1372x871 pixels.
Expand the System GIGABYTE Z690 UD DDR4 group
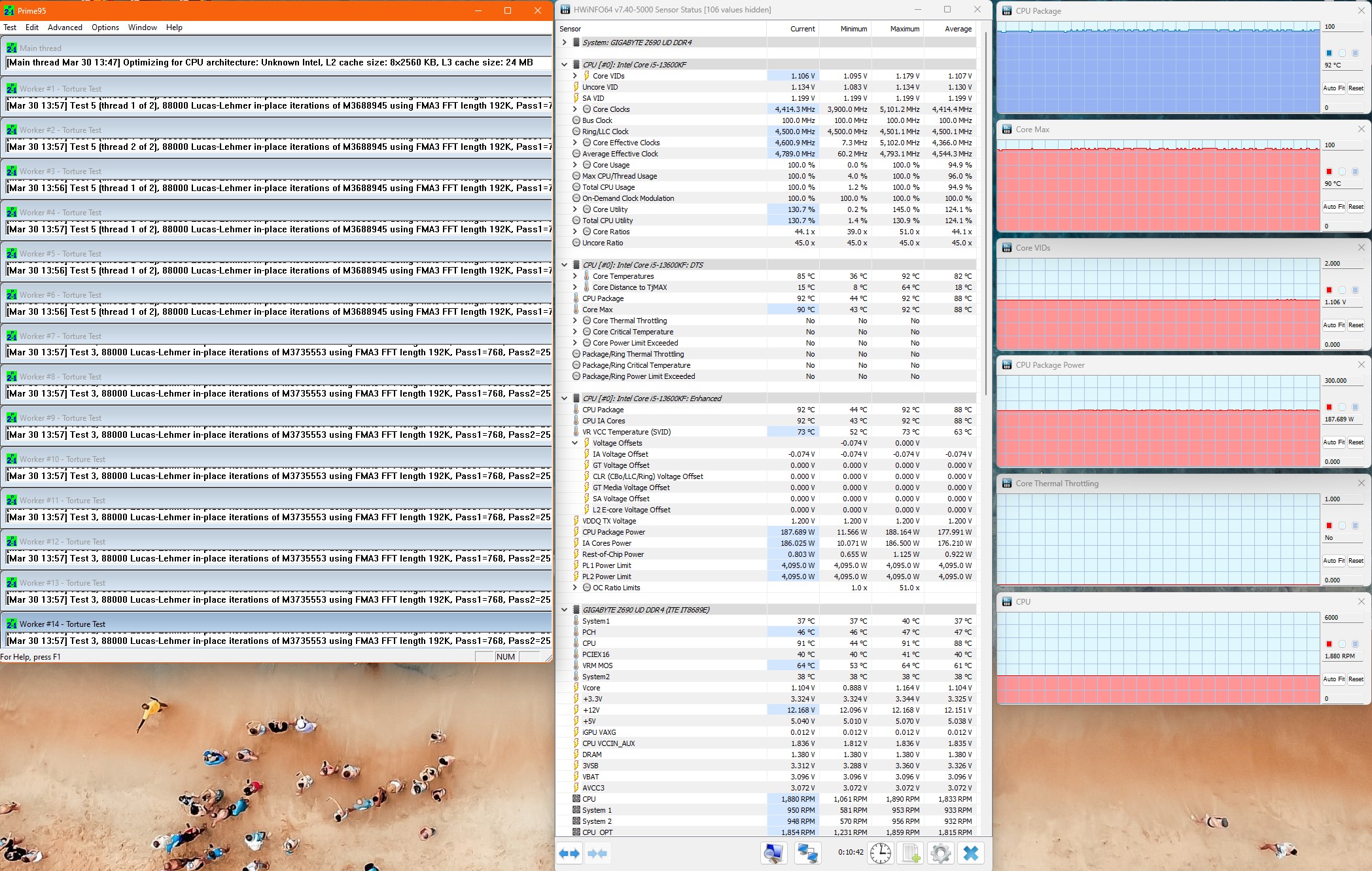click(x=565, y=43)
